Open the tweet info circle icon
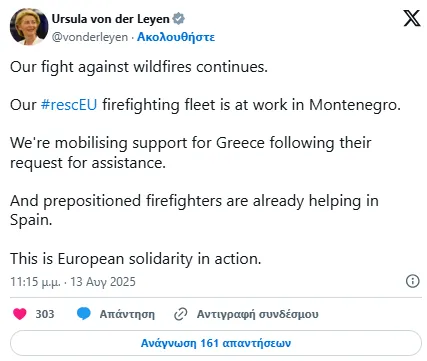 413,281
